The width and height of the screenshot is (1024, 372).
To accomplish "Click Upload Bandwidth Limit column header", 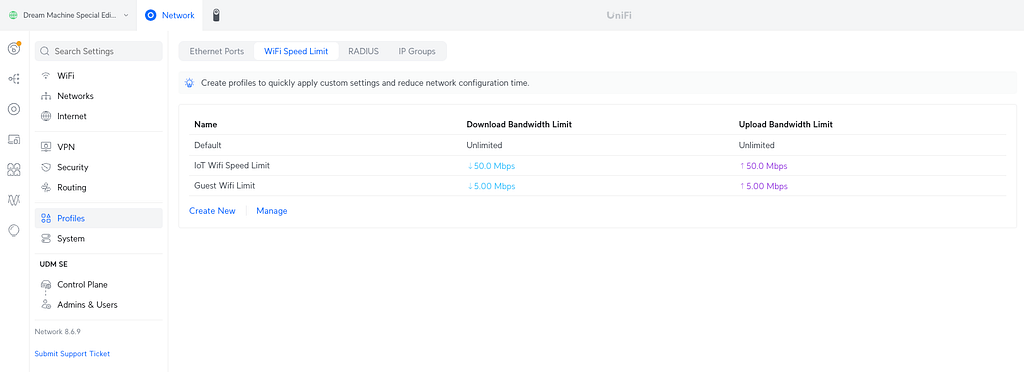I will (786, 124).
